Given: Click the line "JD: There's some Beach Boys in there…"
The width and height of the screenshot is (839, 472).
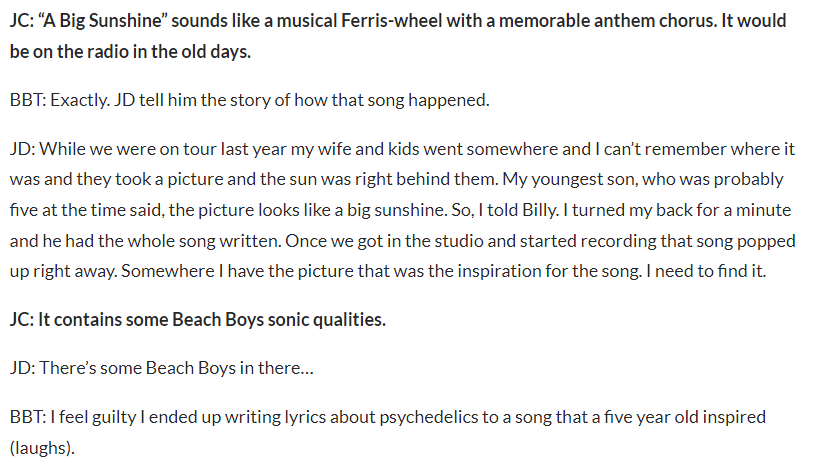Looking at the screenshot, I should [x=162, y=368].
